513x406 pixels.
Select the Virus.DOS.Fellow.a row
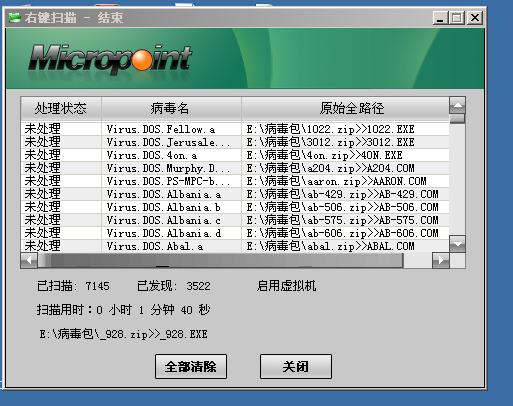click(x=235, y=129)
